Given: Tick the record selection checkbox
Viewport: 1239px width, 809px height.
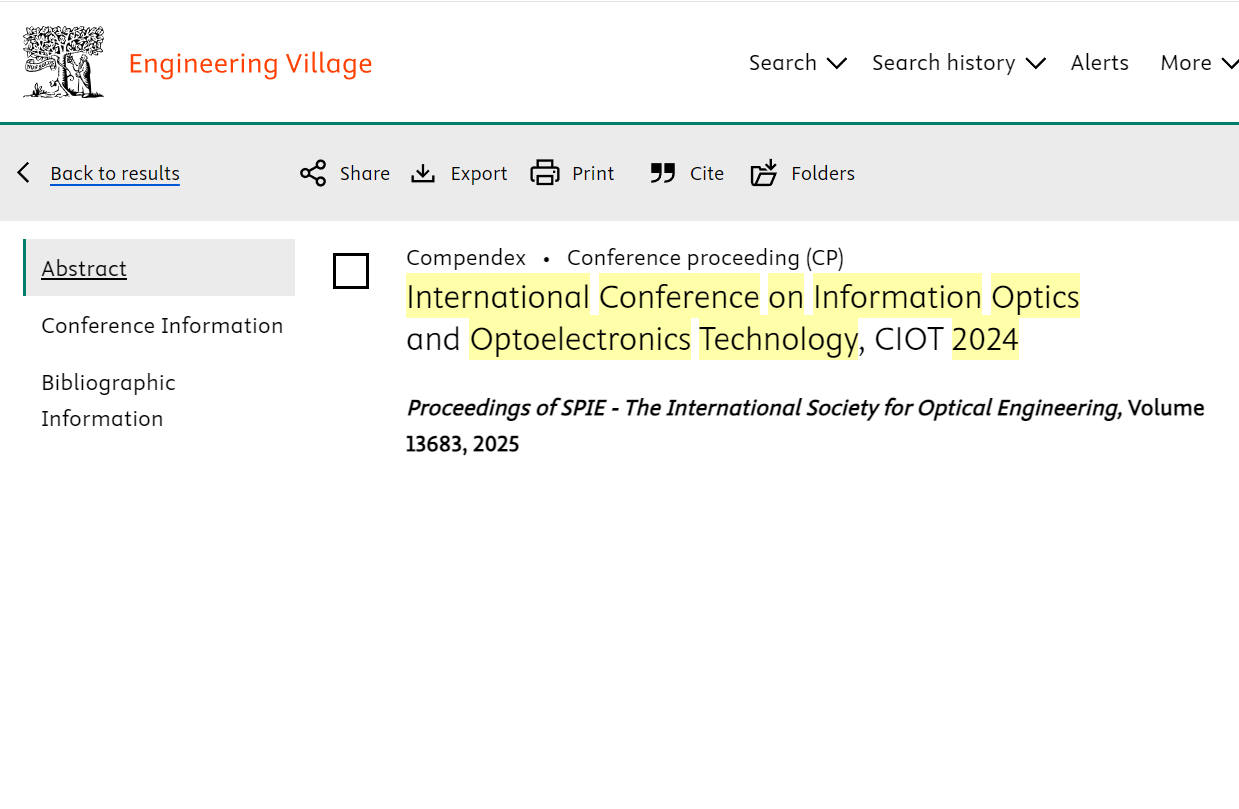Looking at the screenshot, I should tap(351, 271).
